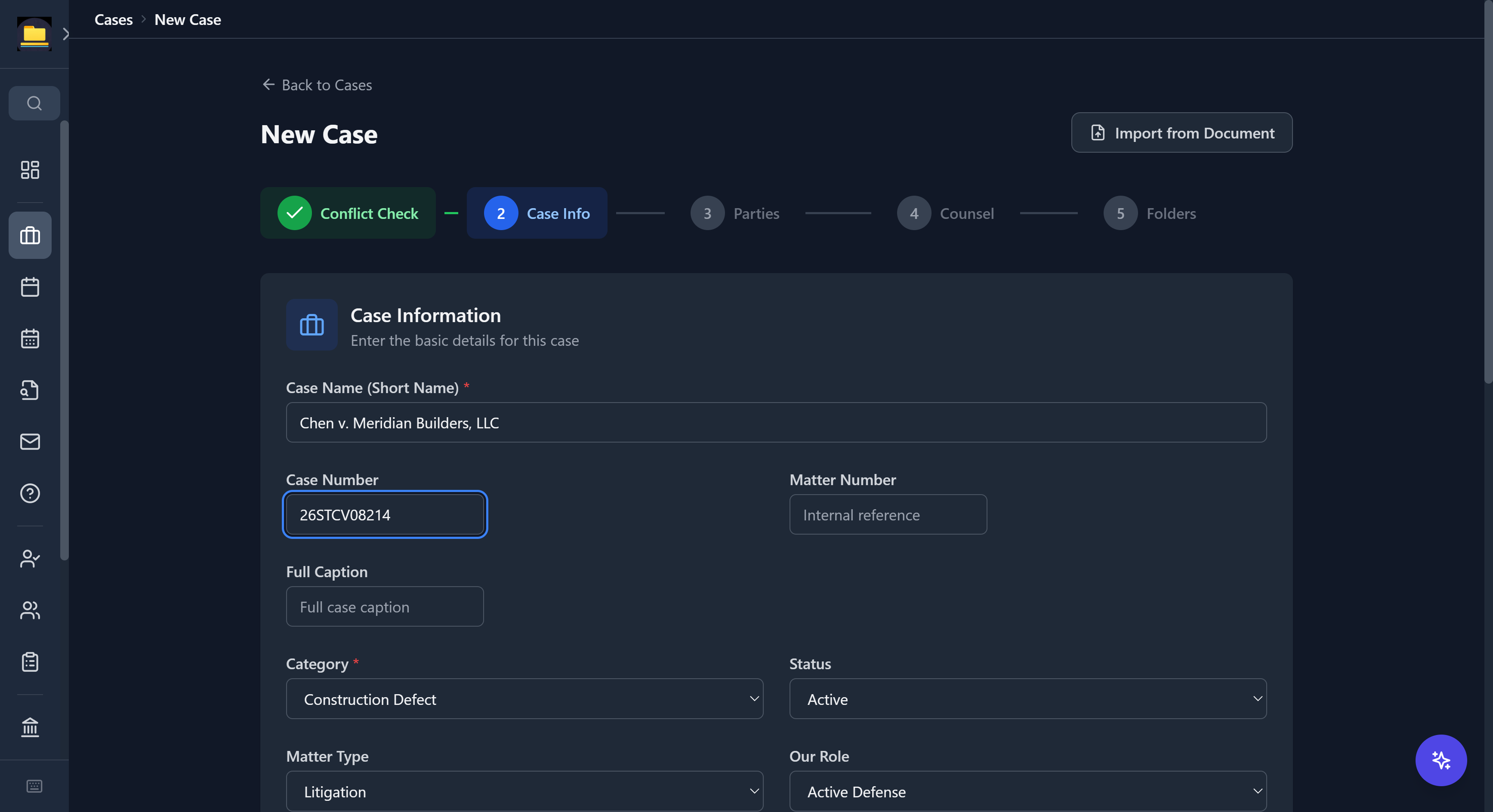1493x812 pixels.
Task: Click the New Case breadcrumb item
Action: (188, 20)
